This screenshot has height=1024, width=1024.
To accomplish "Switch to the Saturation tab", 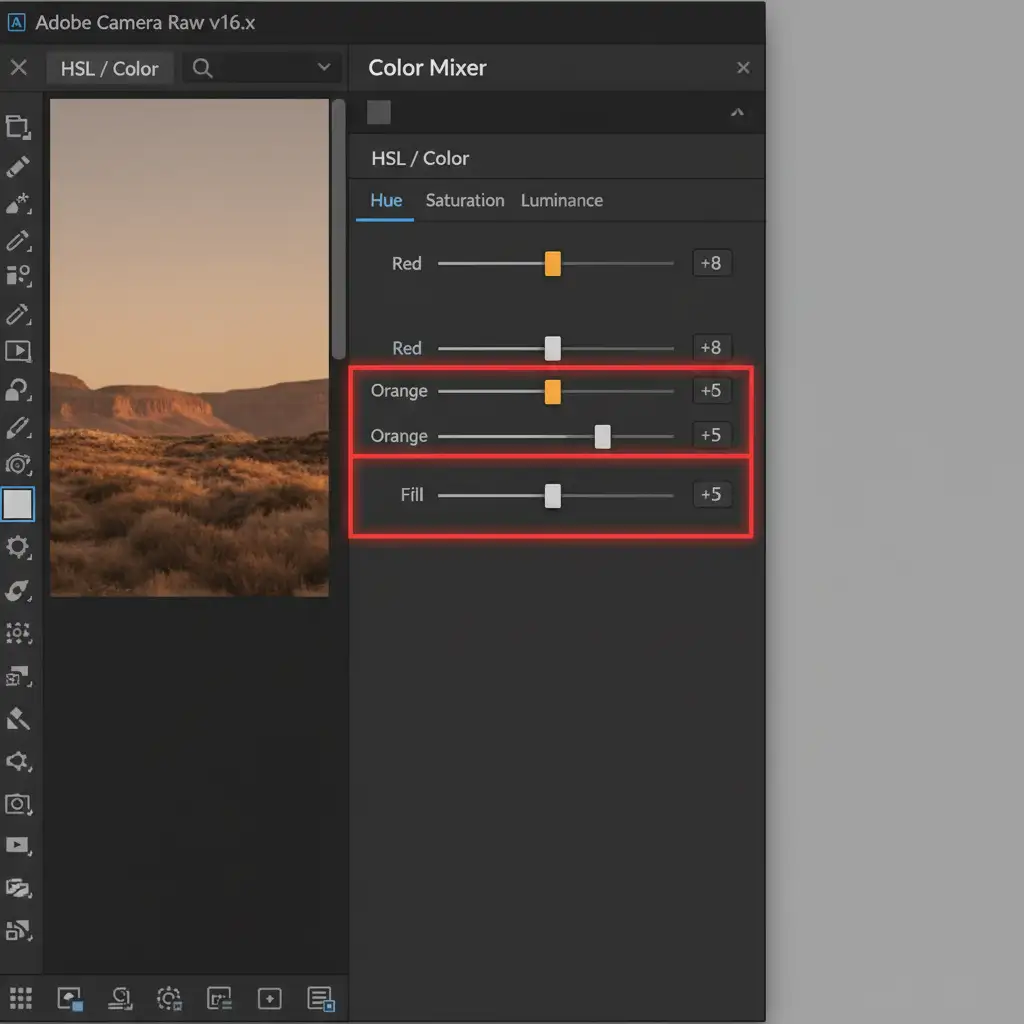I will pyautogui.click(x=464, y=200).
